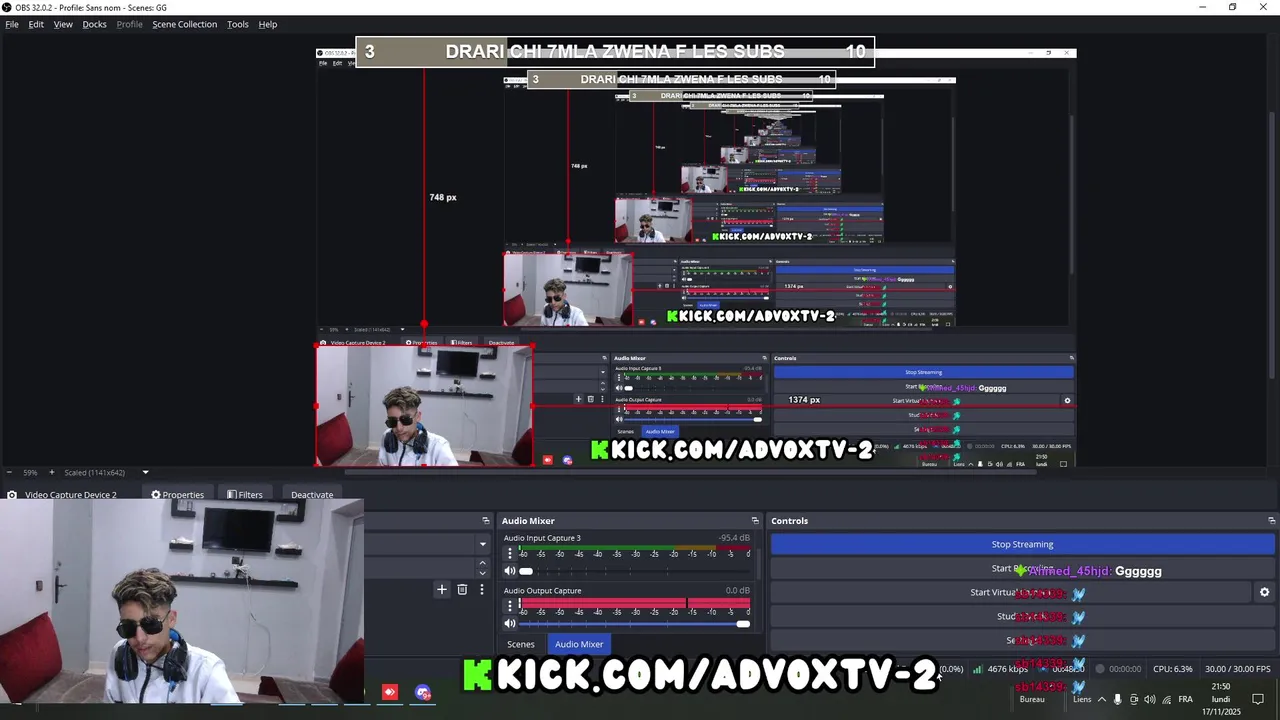Open the Edit menu
Image resolution: width=1280 pixels, height=720 pixels.
coord(36,24)
